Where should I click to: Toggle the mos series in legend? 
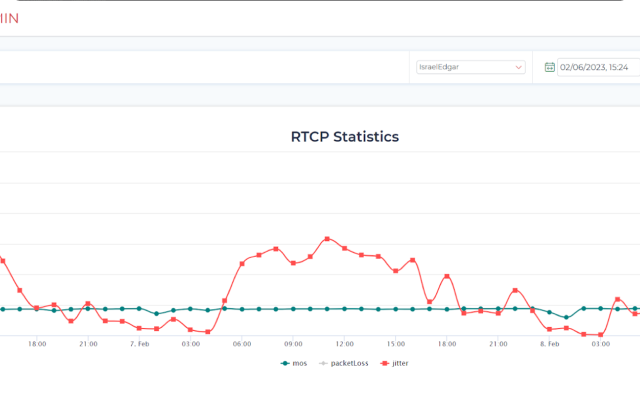pos(294,363)
